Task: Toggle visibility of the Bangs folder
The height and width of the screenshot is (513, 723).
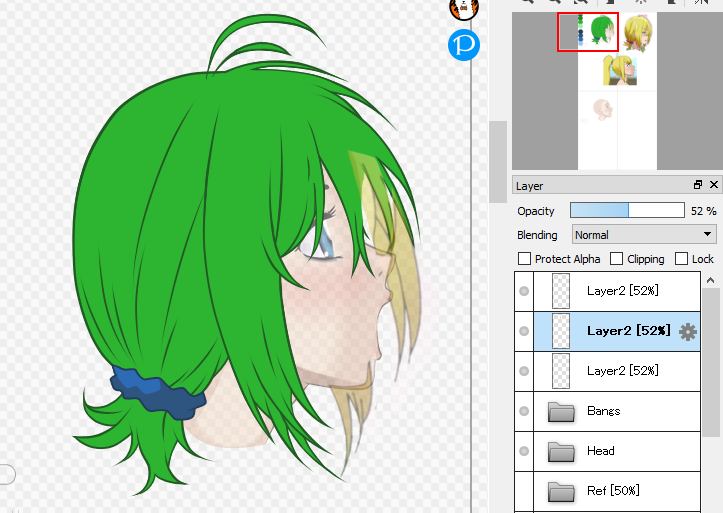Action: click(x=524, y=411)
